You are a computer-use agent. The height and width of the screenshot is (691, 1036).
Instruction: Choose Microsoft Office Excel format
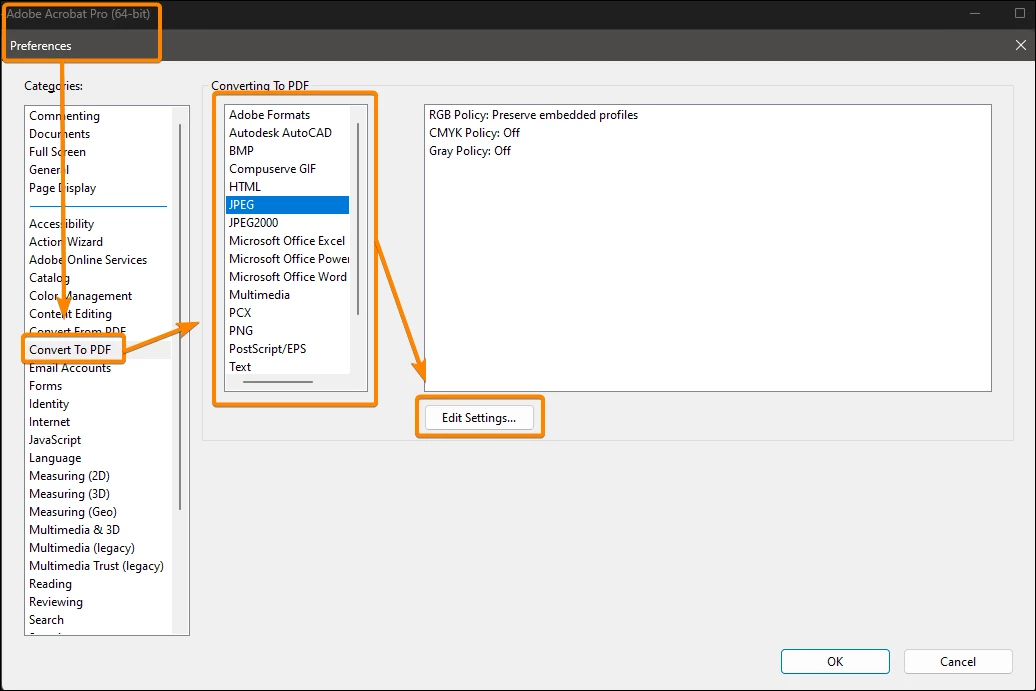coord(287,240)
